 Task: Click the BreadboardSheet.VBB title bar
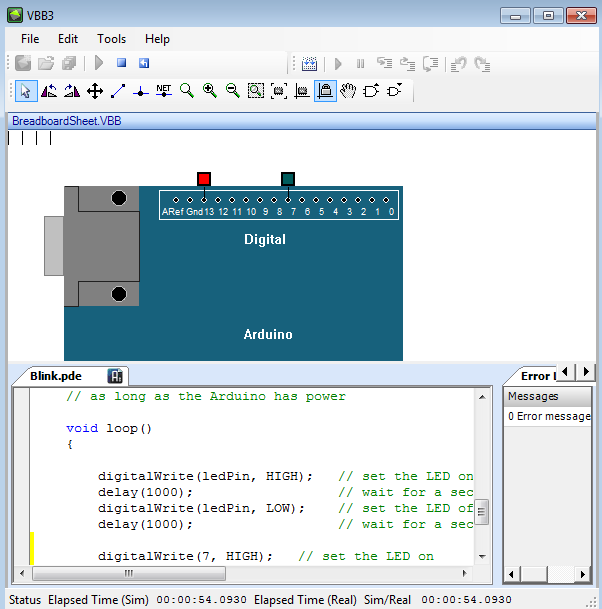pyautogui.click(x=302, y=121)
